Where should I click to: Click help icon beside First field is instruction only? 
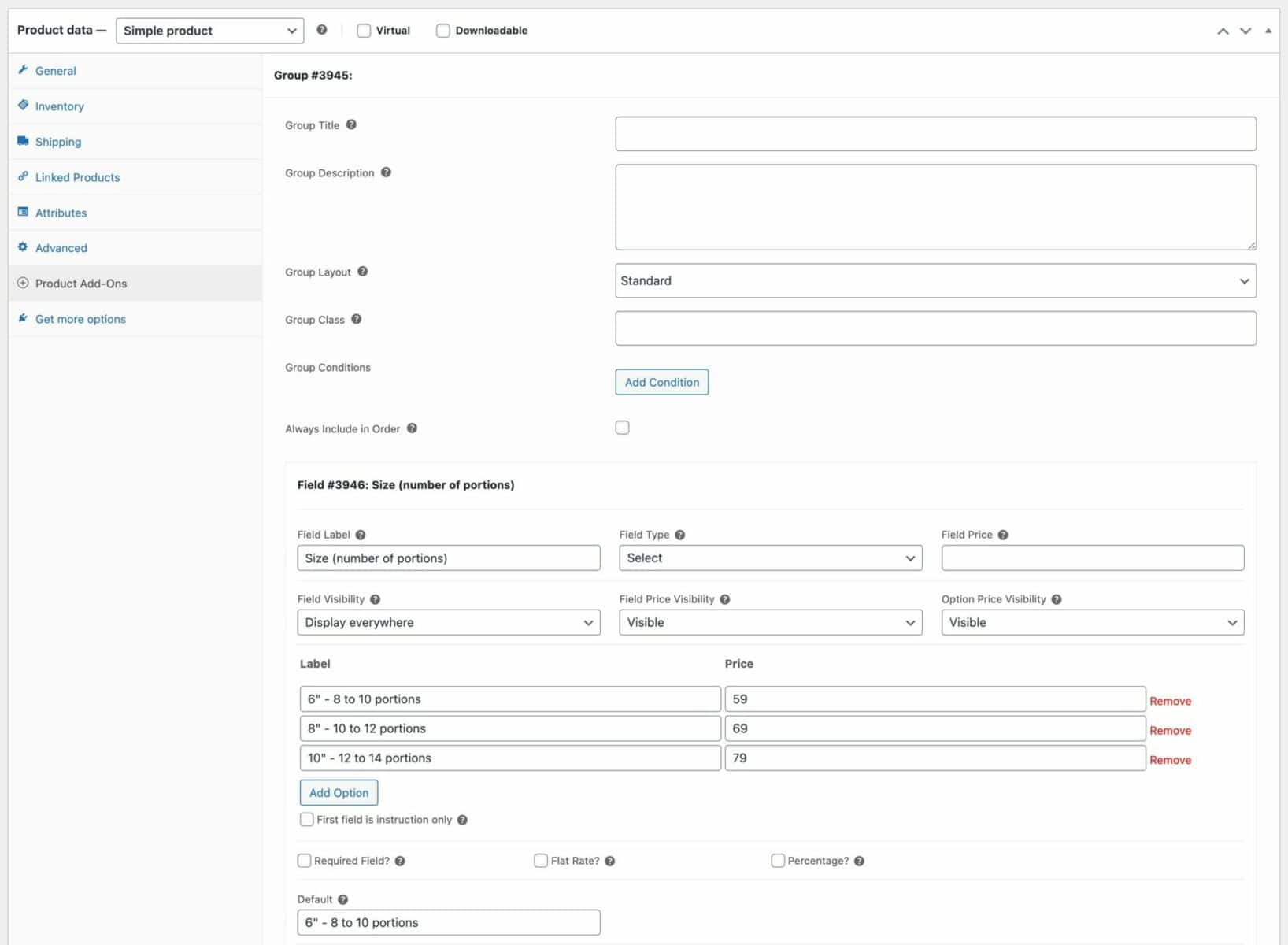point(462,820)
